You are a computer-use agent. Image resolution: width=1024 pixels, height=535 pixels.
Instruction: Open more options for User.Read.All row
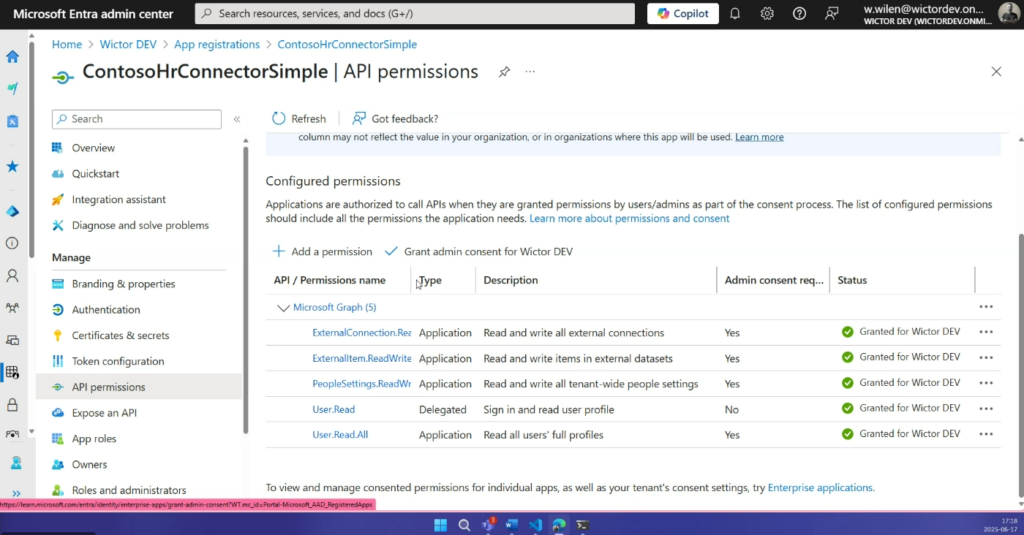[986, 434]
